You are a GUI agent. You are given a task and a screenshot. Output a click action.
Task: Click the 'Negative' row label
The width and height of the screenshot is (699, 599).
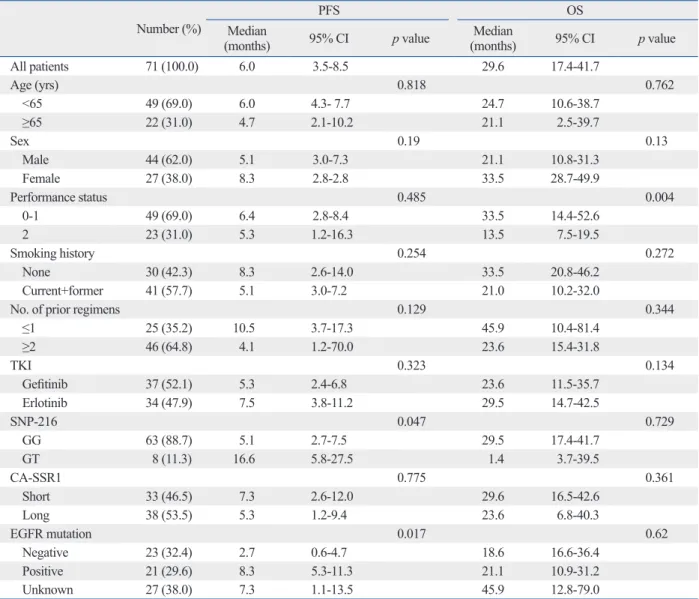(x=45, y=553)
